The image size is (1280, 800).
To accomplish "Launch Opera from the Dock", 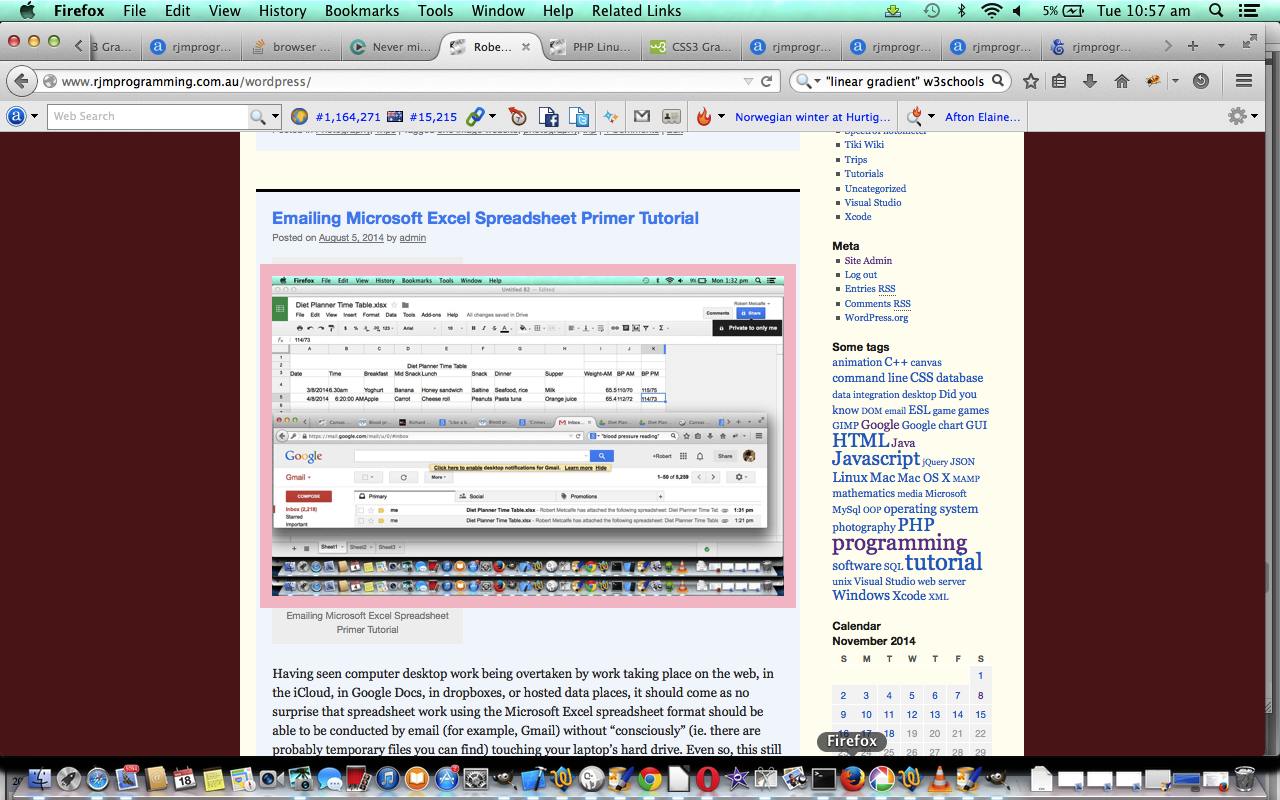I will point(708,778).
